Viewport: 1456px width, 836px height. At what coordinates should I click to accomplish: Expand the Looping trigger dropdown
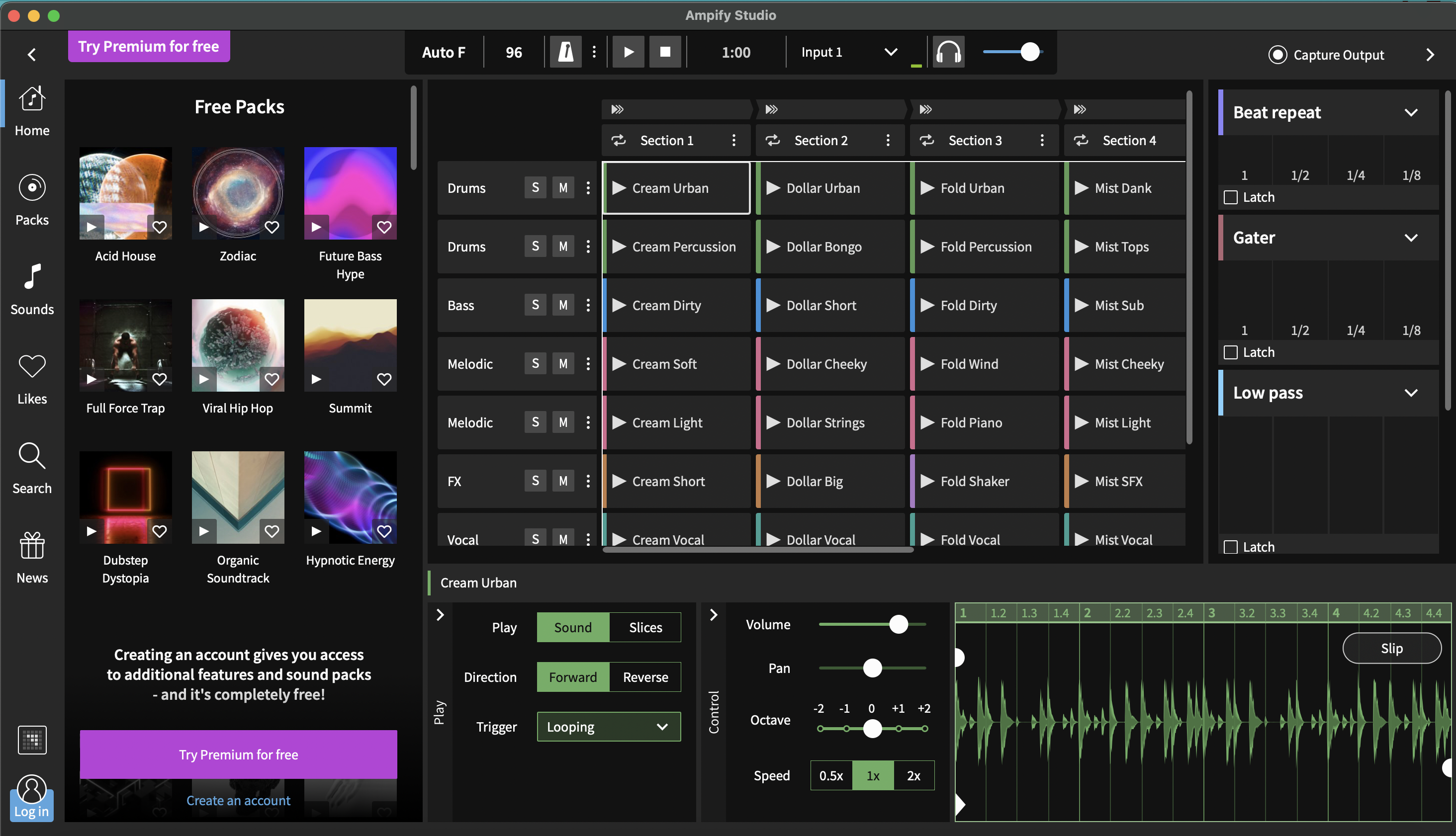(x=608, y=727)
